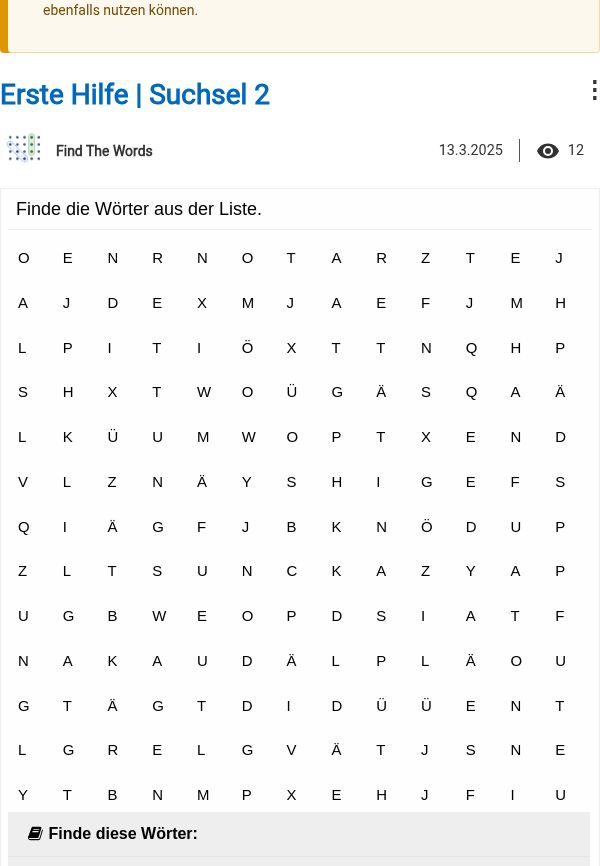Click the book icon beside Finde diese Wörter
600x866 pixels.
click(35, 833)
